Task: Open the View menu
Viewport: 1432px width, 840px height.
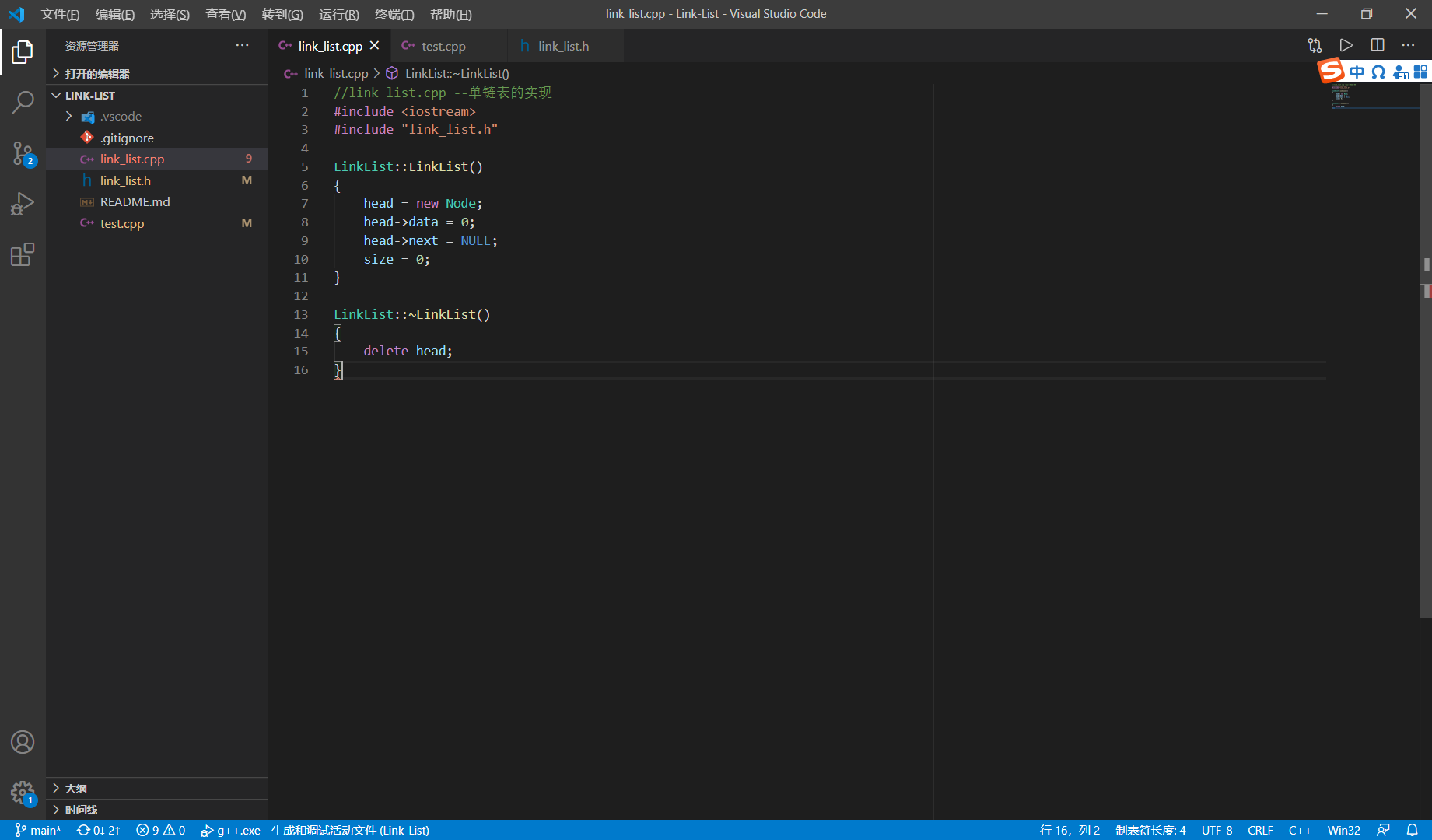Action: [x=226, y=14]
